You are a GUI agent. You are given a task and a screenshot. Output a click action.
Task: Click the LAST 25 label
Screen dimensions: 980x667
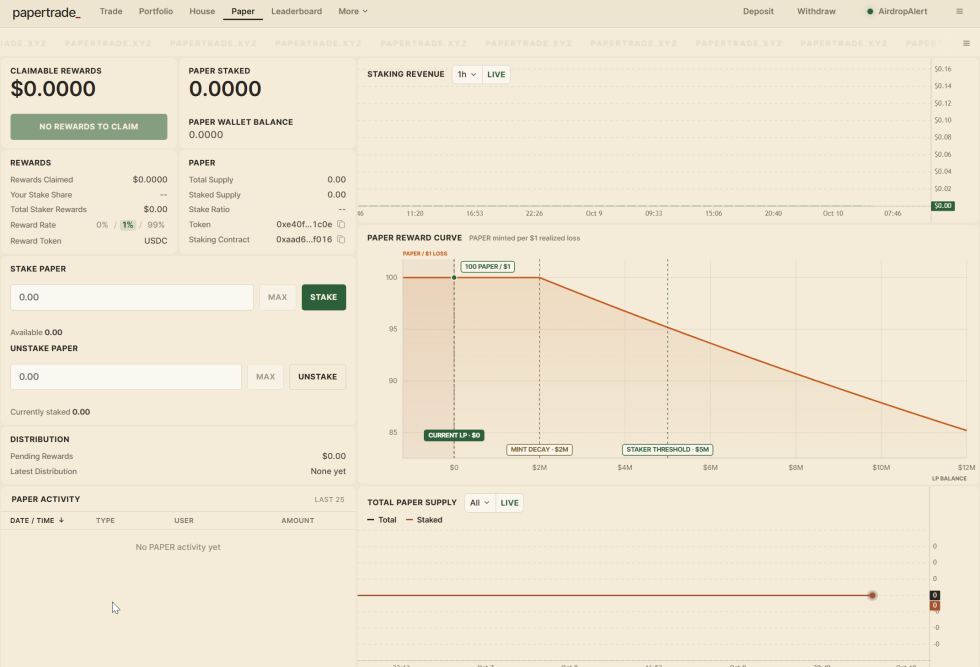coord(329,499)
